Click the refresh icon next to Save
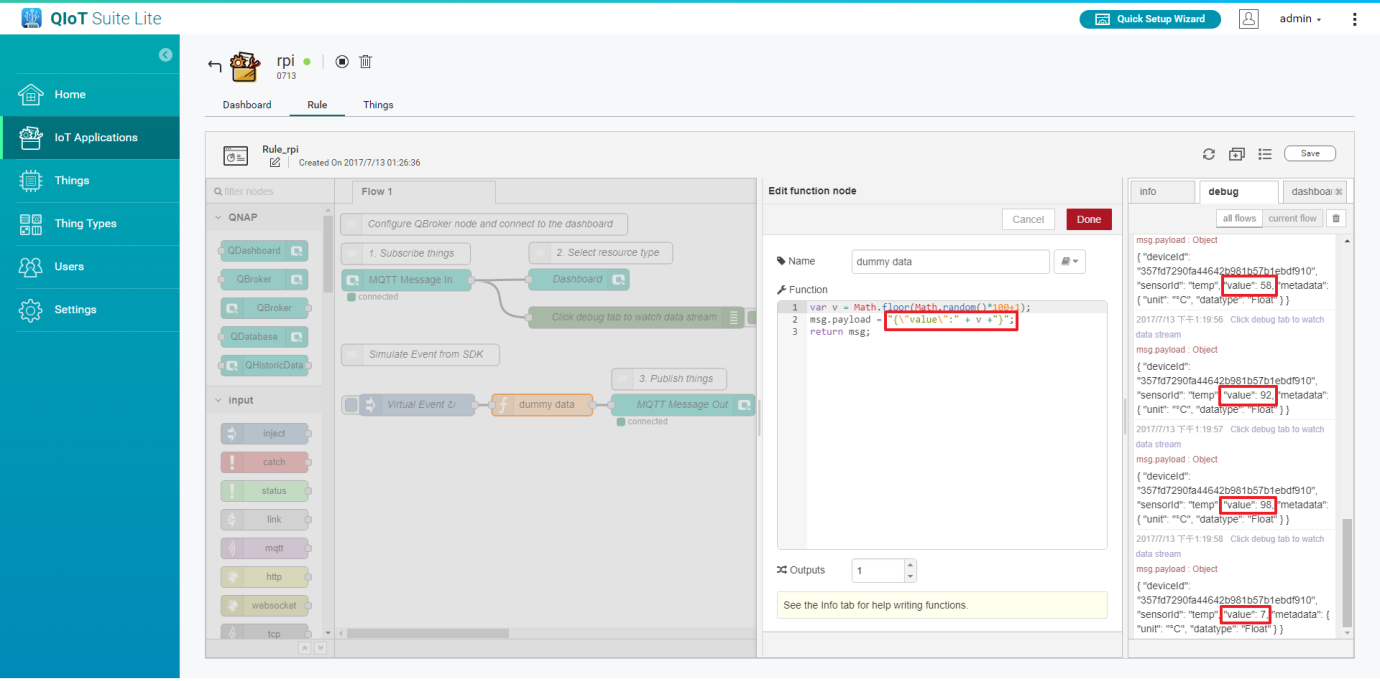 pos(1209,154)
